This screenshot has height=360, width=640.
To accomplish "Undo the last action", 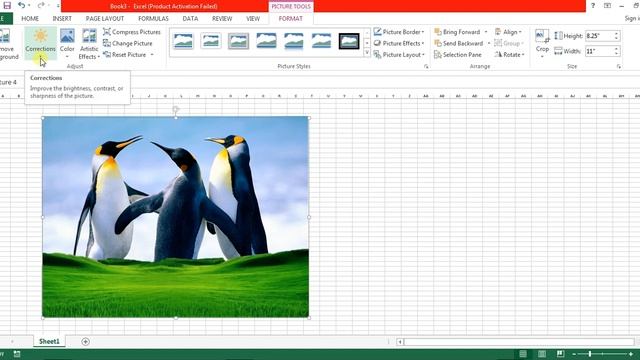I will coord(21,6).
